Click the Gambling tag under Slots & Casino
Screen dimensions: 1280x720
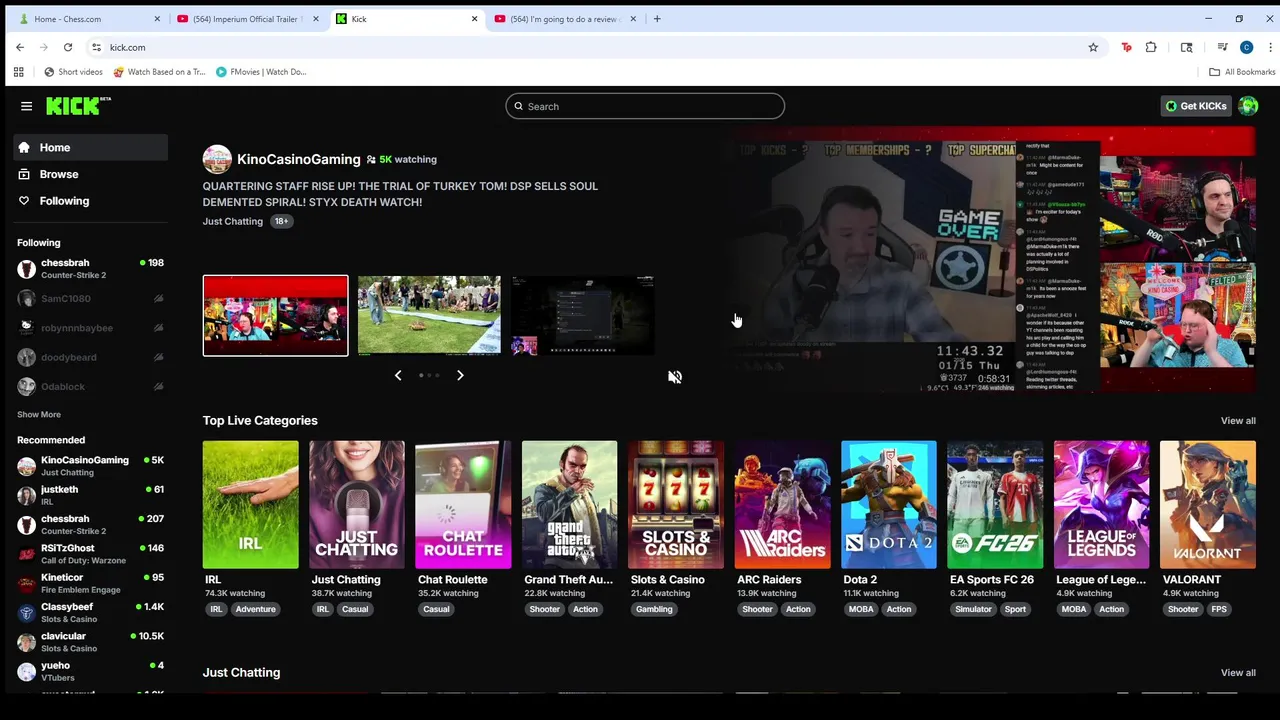654,609
